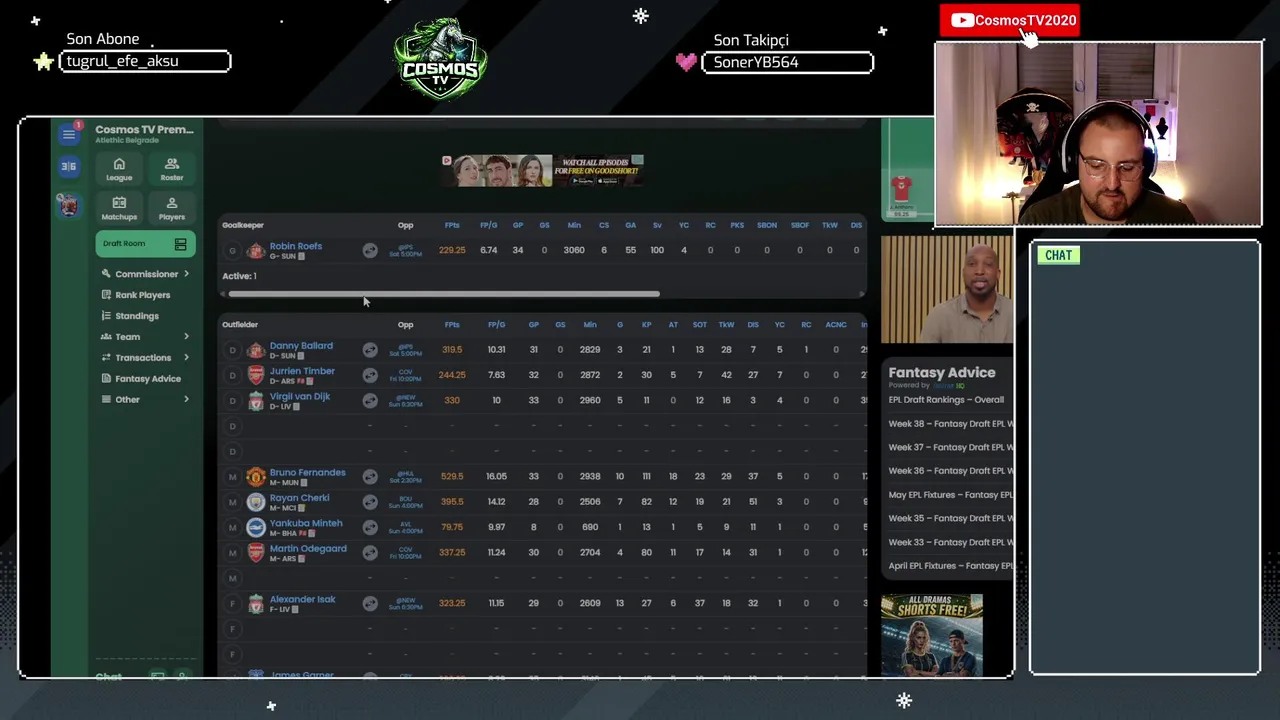The height and width of the screenshot is (720, 1280).
Task: Click Brighton crest beside Yankuba Minteh
Action: 256,527
